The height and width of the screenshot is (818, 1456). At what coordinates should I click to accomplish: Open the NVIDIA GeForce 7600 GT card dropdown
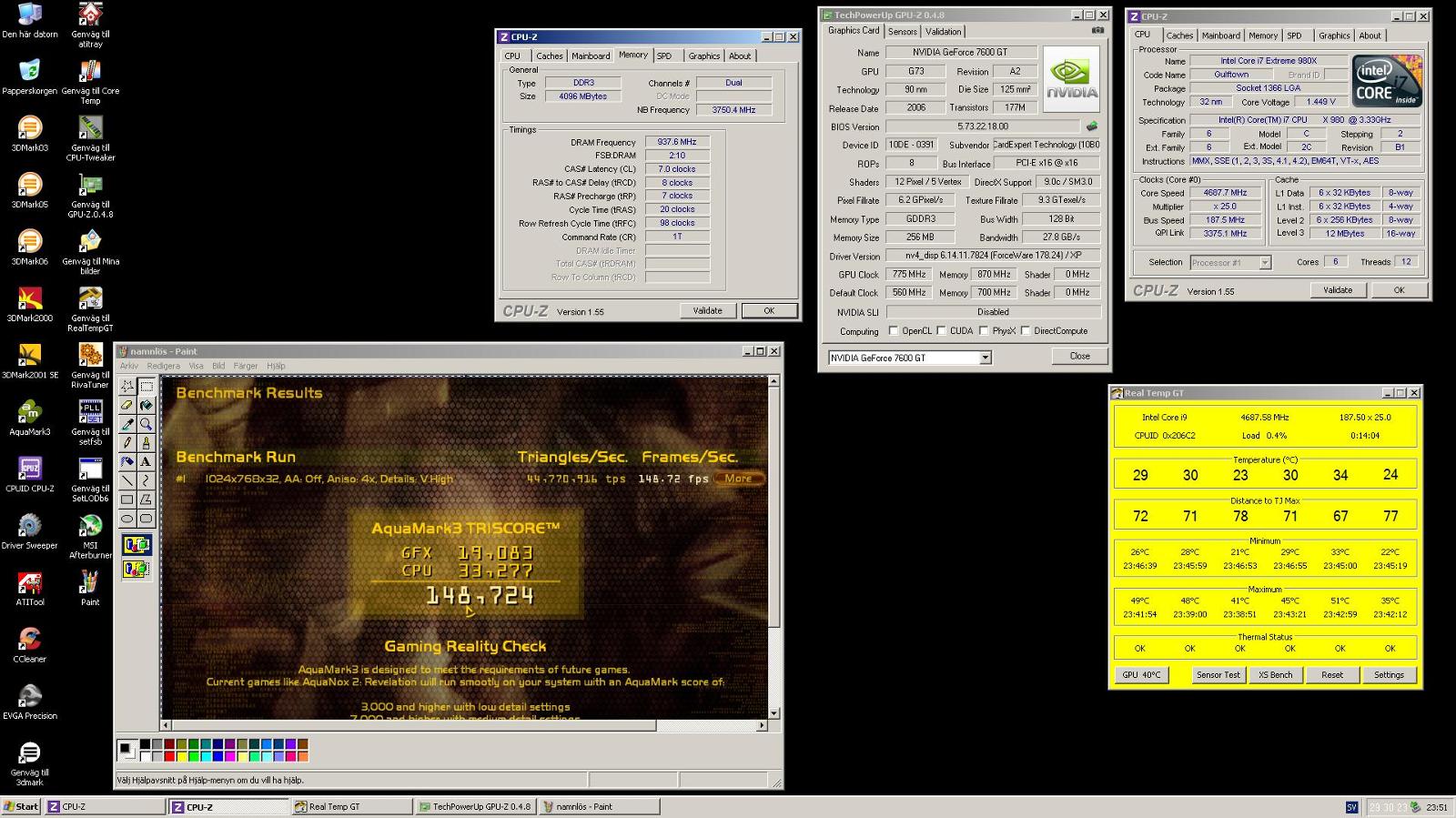(x=985, y=359)
